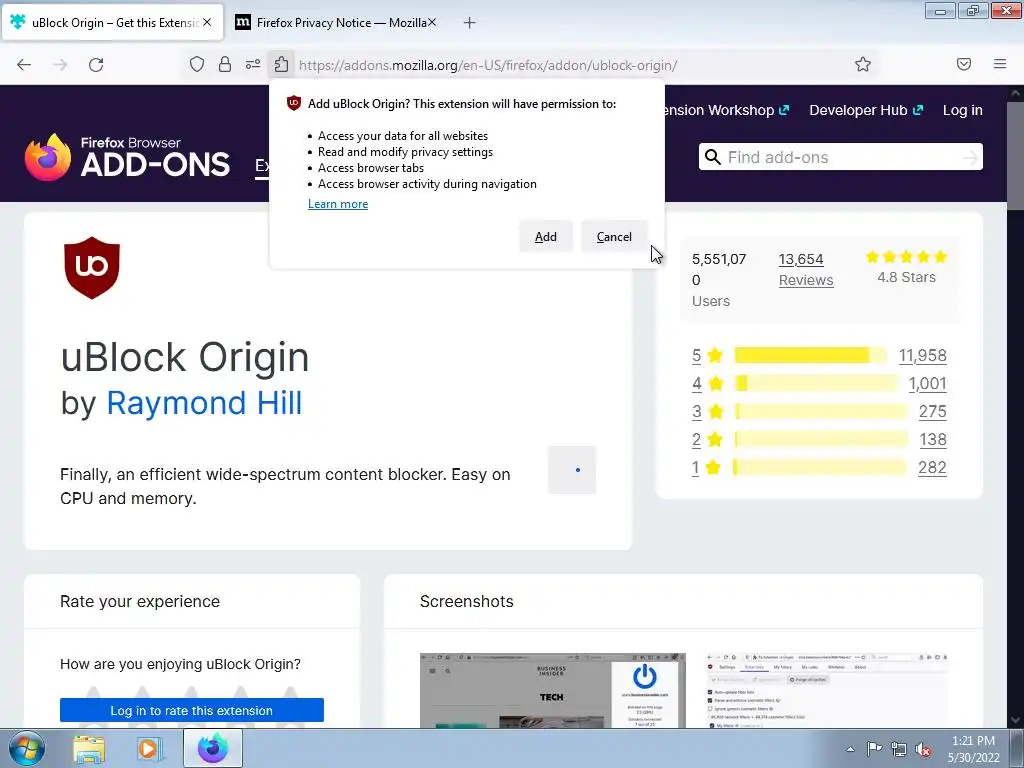The width and height of the screenshot is (1024, 768).
Task: Open the Firefox application menu
Action: pyautogui.click(x=1000, y=64)
